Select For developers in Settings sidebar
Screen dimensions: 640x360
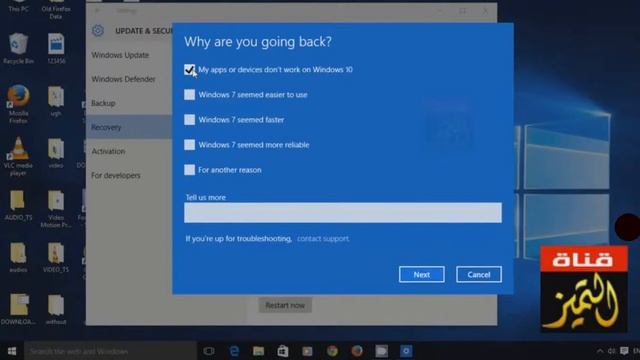click(116, 176)
